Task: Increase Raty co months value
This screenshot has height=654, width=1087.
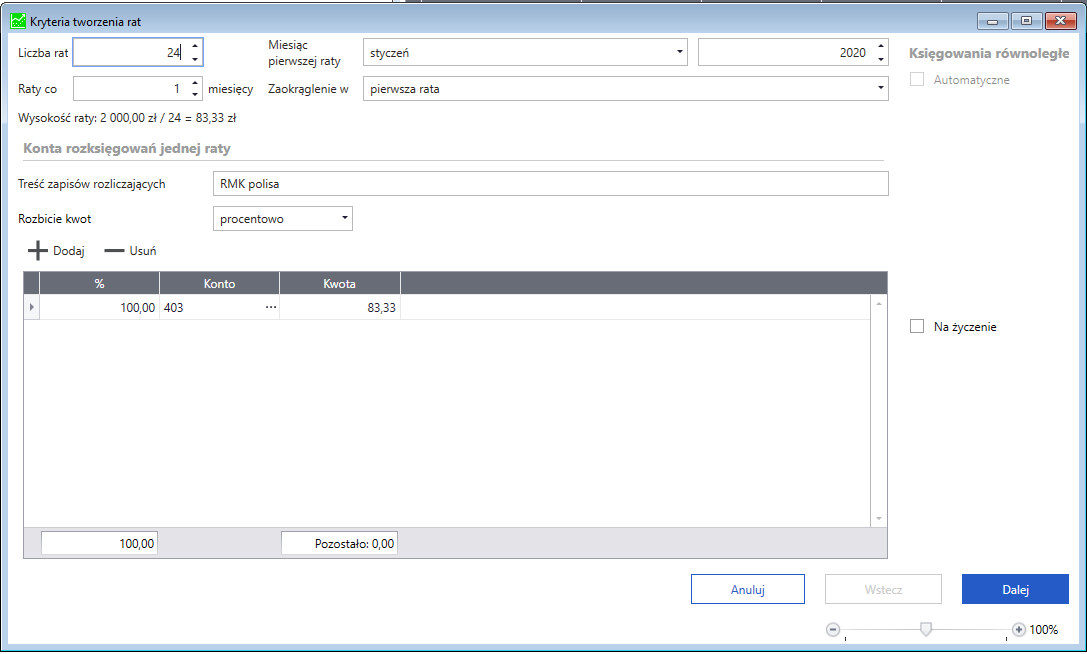Action: 195,83
